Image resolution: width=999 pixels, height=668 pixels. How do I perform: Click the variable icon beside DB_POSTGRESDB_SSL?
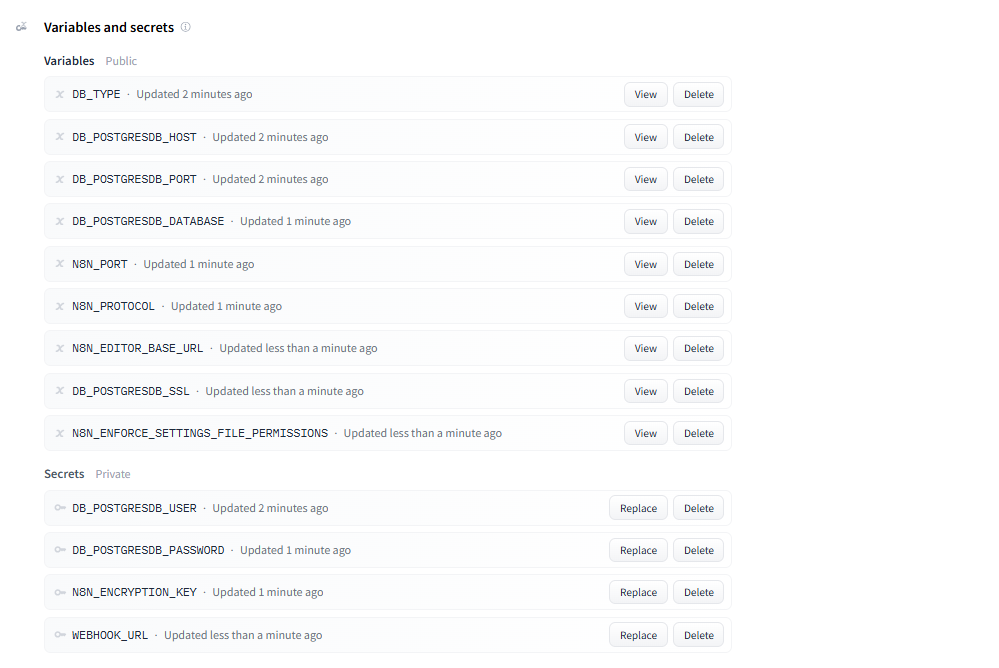click(x=59, y=391)
